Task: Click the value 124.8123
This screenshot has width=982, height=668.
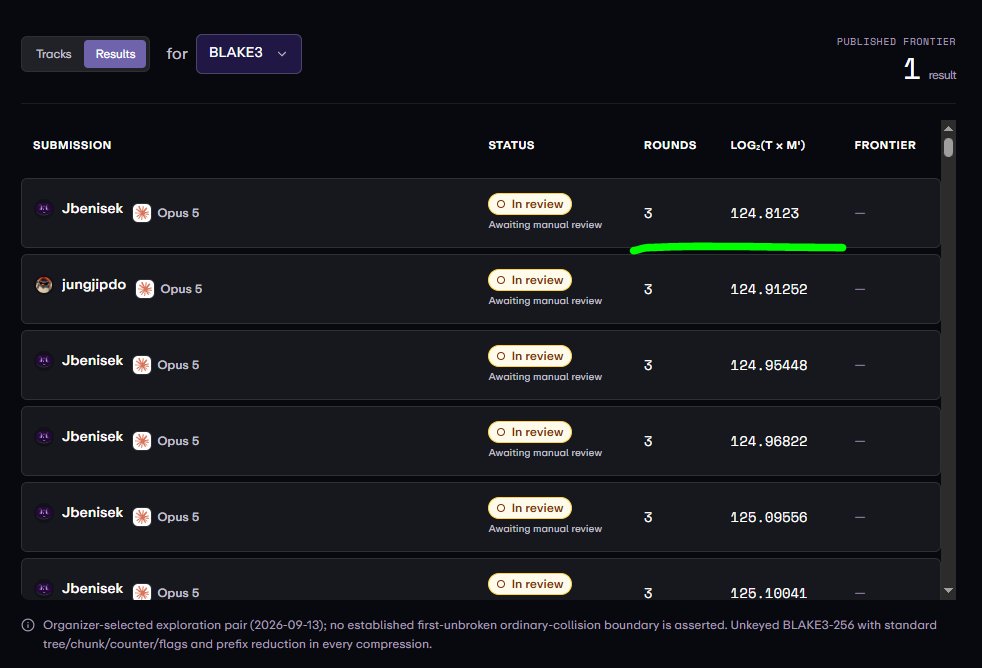Action: click(765, 213)
